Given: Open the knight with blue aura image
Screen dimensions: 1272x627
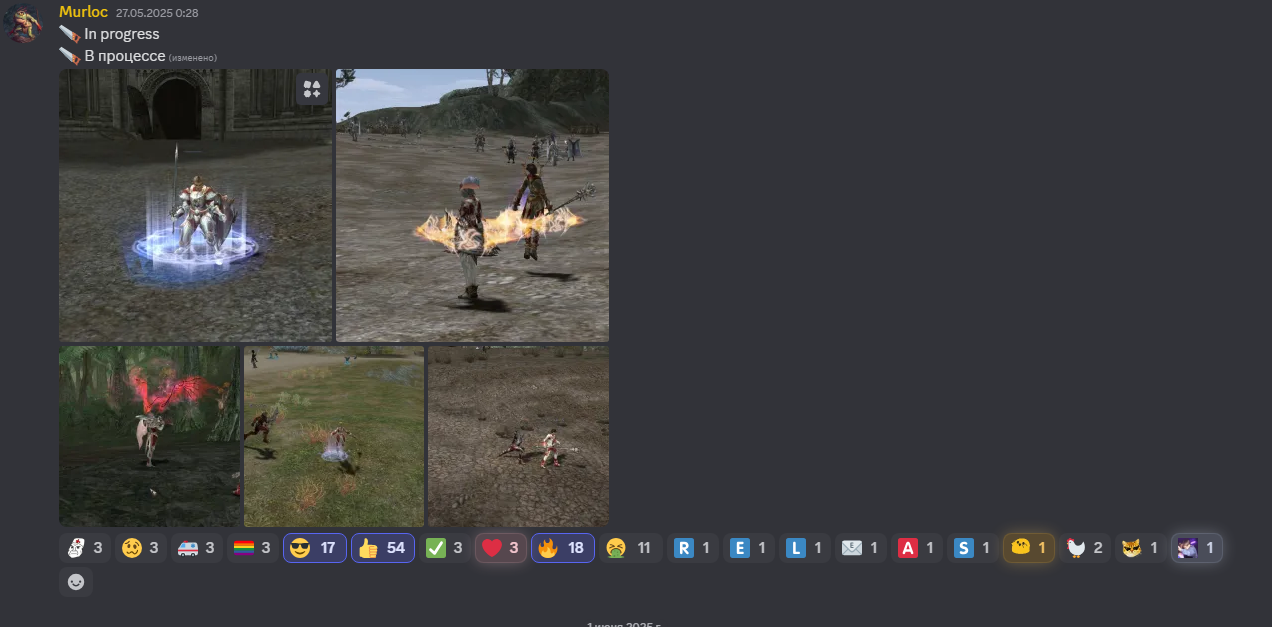Looking at the screenshot, I should pyautogui.click(x=195, y=205).
